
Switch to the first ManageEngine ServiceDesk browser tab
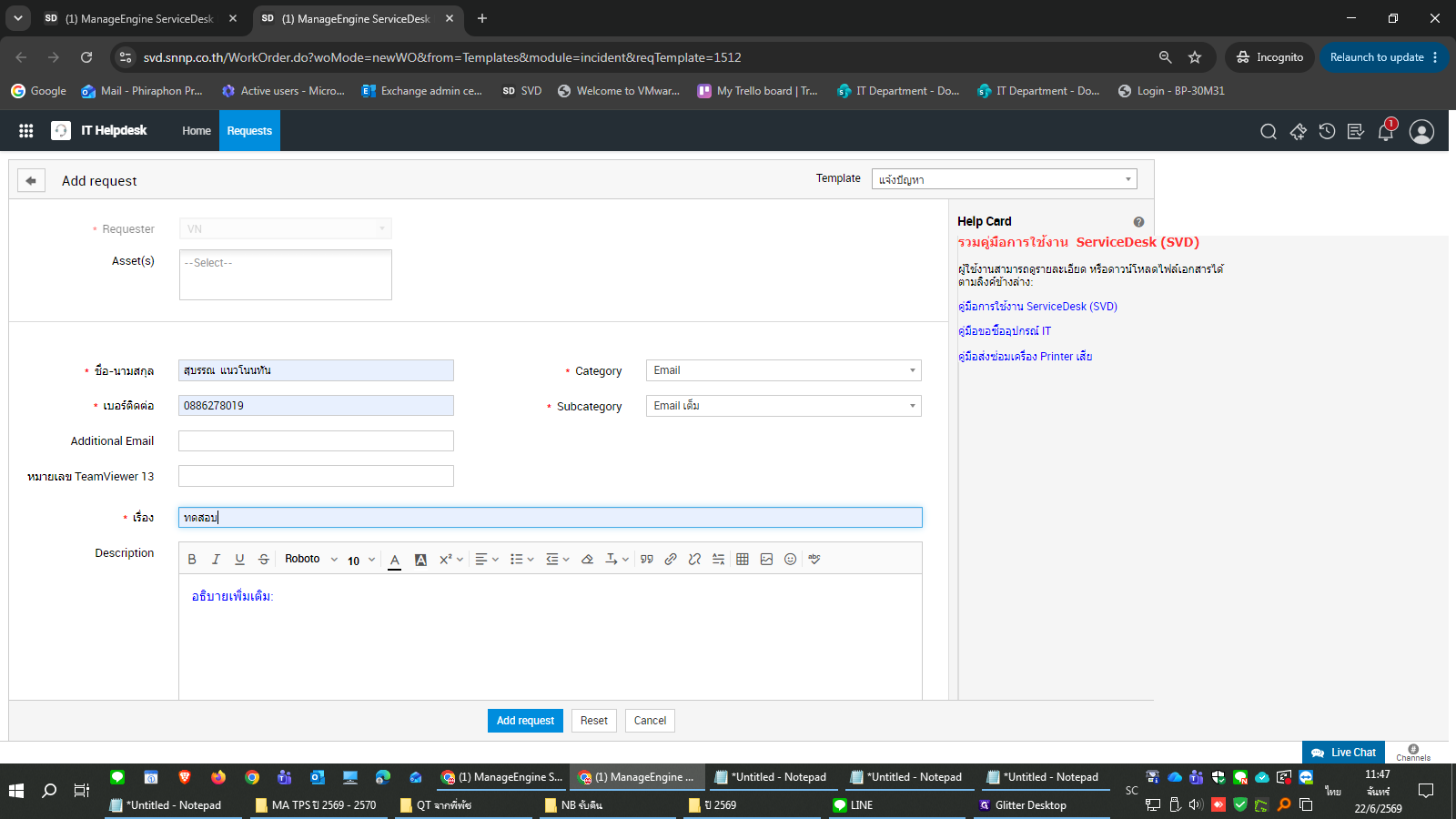pos(139,18)
